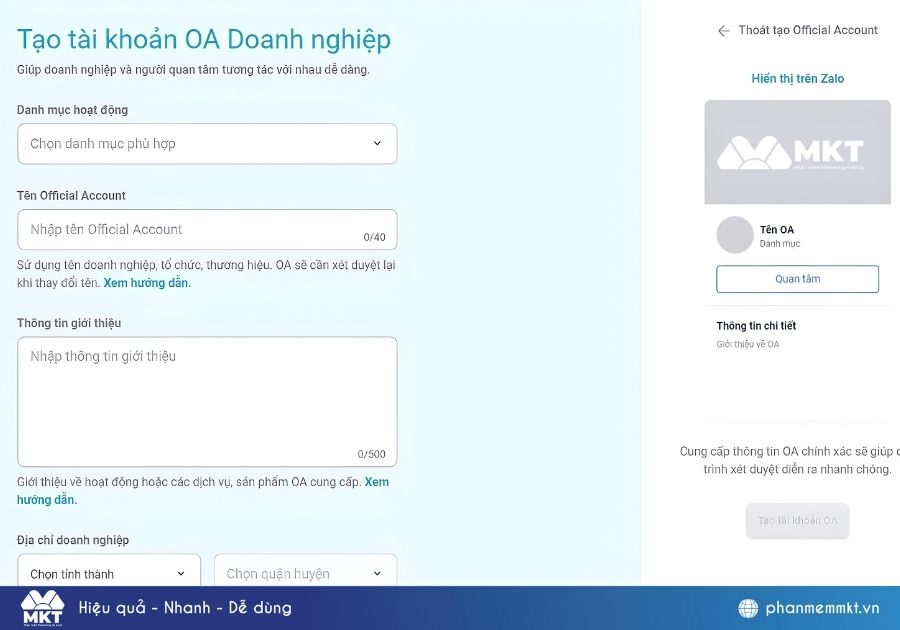The image size is (900, 630).
Task: Click the globe icon beside phanmemmkt.vn
Action: click(x=748, y=608)
